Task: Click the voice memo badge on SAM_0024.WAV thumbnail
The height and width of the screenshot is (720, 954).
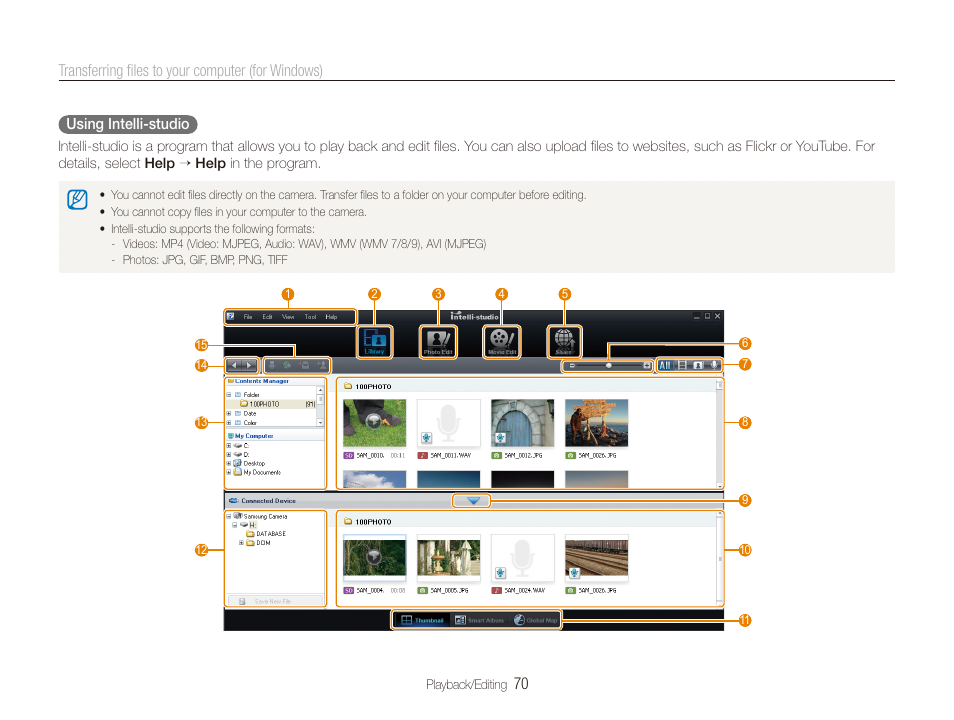Action: click(x=500, y=573)
